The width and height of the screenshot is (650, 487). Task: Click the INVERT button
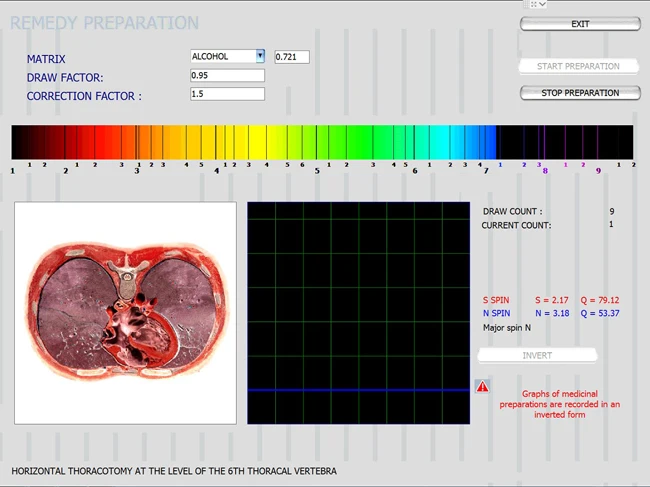pyautogui.click(x=537, y=355)
